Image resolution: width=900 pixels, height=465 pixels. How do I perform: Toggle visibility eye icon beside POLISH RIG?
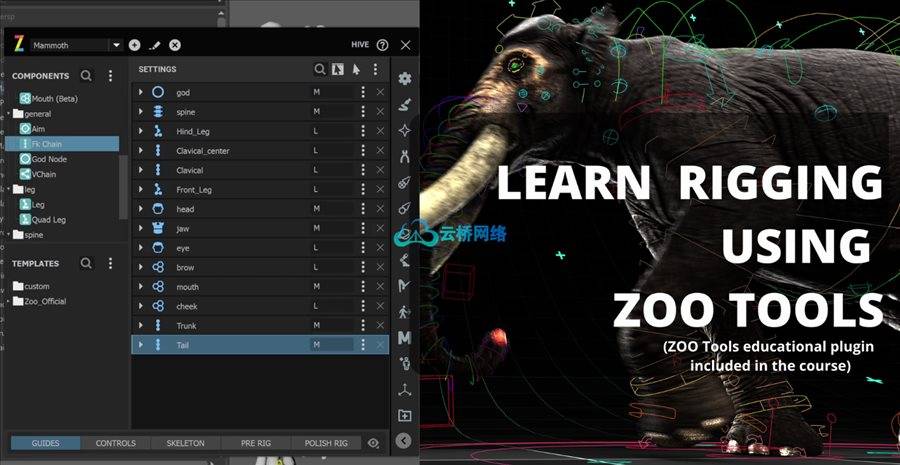pos(374,443)
